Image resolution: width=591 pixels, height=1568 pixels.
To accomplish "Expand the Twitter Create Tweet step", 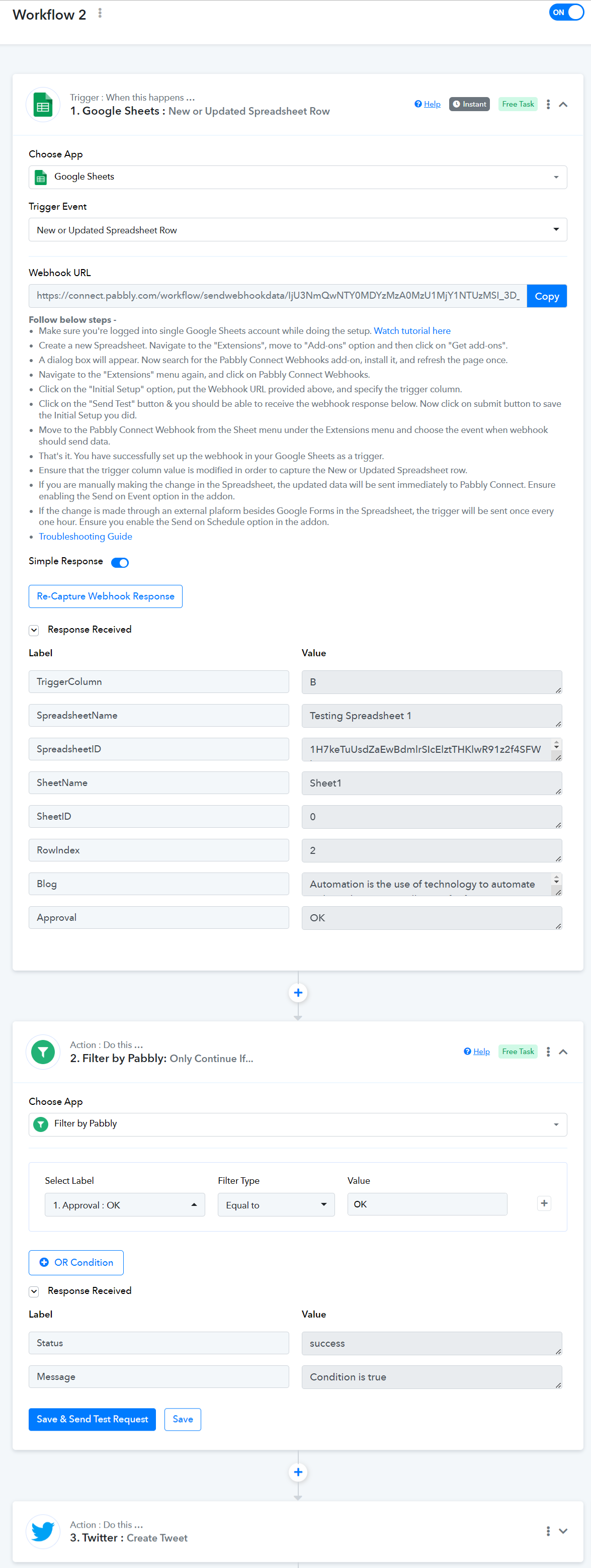I will [563, 1531].
